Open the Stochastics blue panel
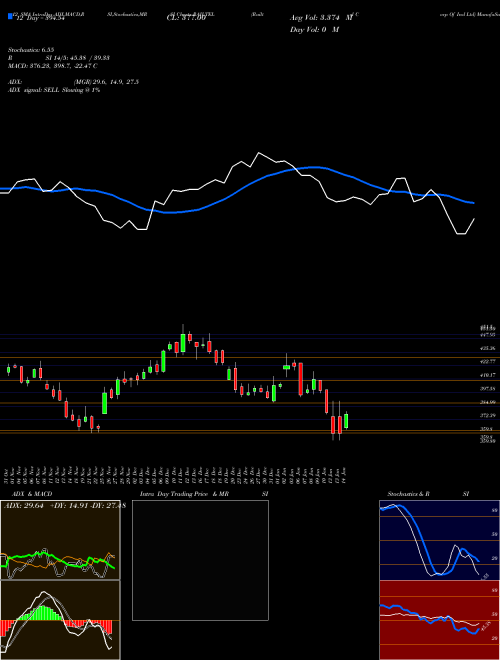This screenshot has height=660, width=500. pos(439,540)
